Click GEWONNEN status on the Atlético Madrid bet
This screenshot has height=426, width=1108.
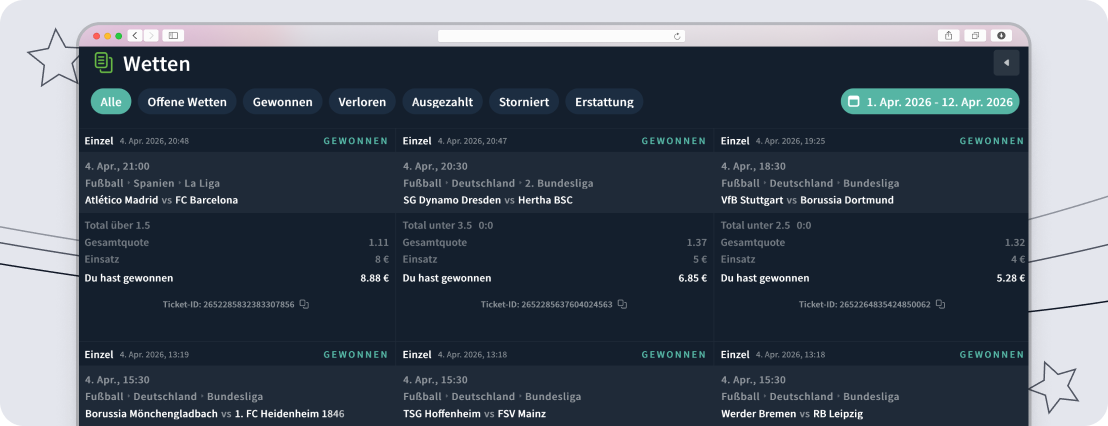[x=355, y=141]
